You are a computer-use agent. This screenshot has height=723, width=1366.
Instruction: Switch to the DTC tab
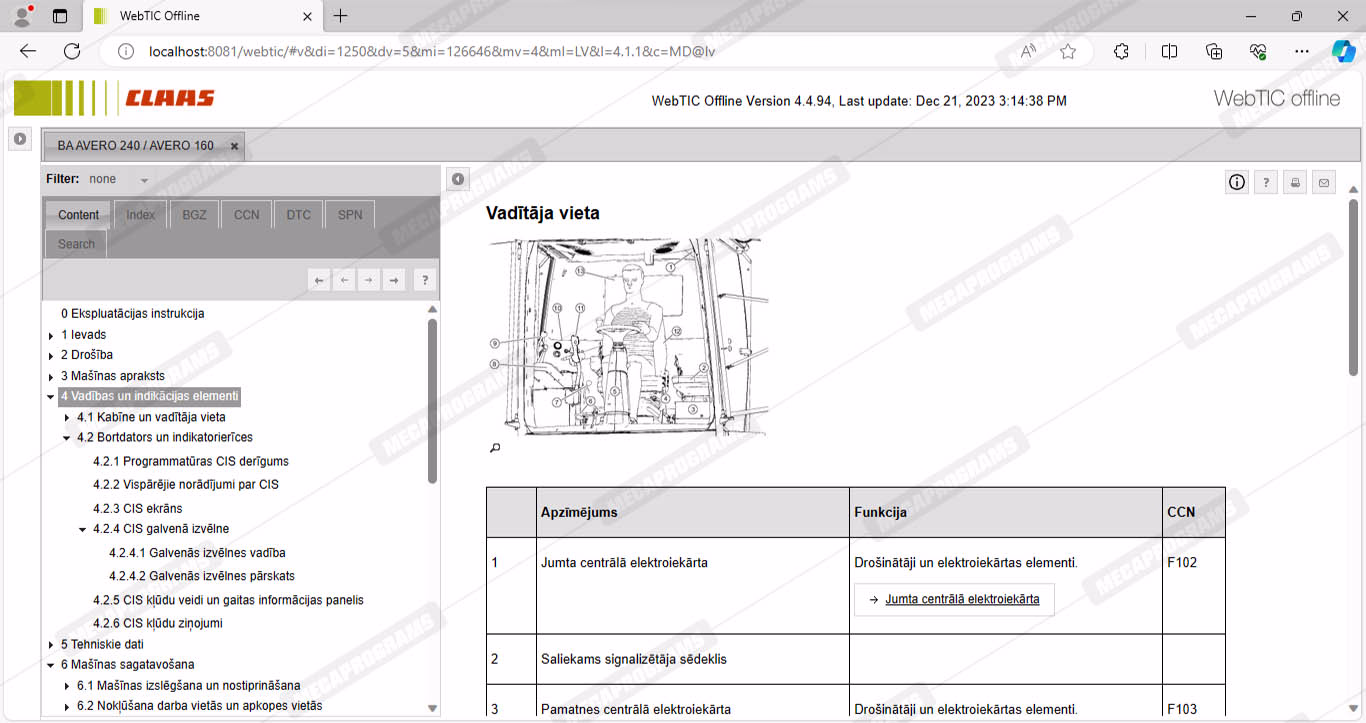[x=298, y=215]
